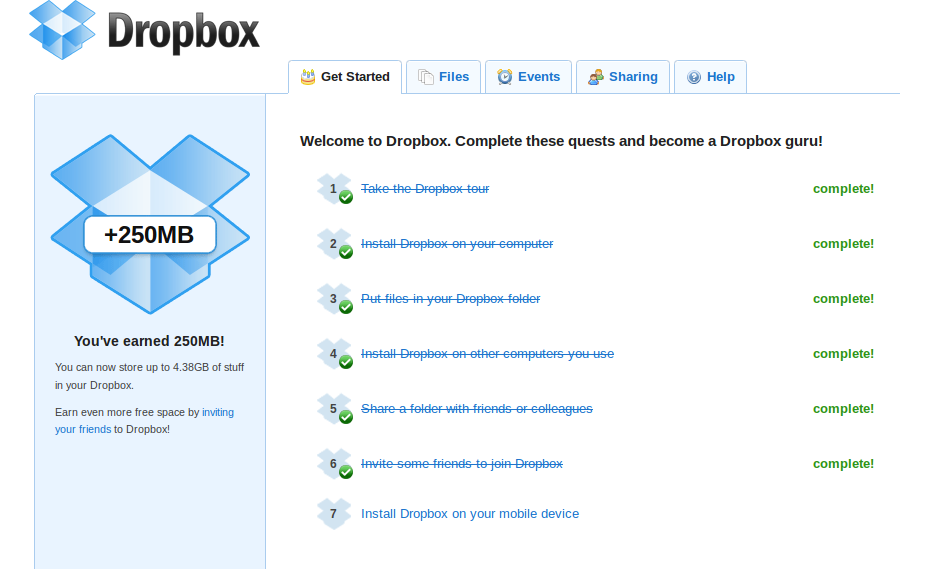Click the step 7 box badge icon
Image resolution: width=932 pixels, height=569 pixels.
click(x=333, y=514)
